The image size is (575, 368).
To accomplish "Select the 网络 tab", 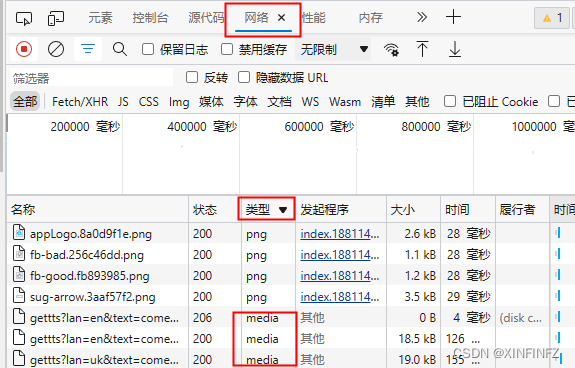I will tap(256, 18).
